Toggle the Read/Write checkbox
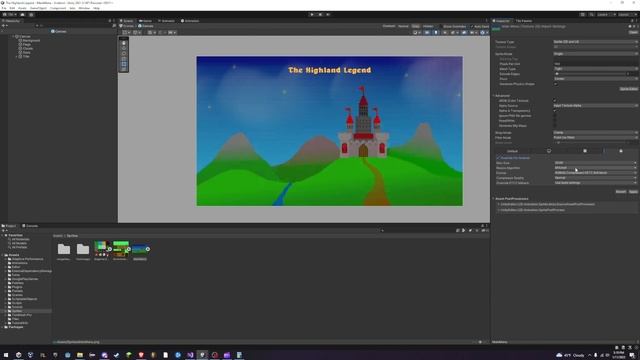Screen dimensions: 640x360 pos(555,120)
